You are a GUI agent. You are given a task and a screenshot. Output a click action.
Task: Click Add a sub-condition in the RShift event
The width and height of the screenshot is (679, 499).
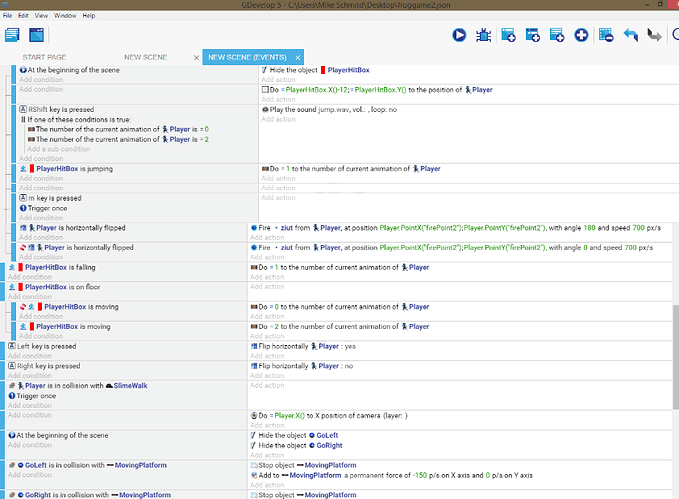tap(59, 149)
